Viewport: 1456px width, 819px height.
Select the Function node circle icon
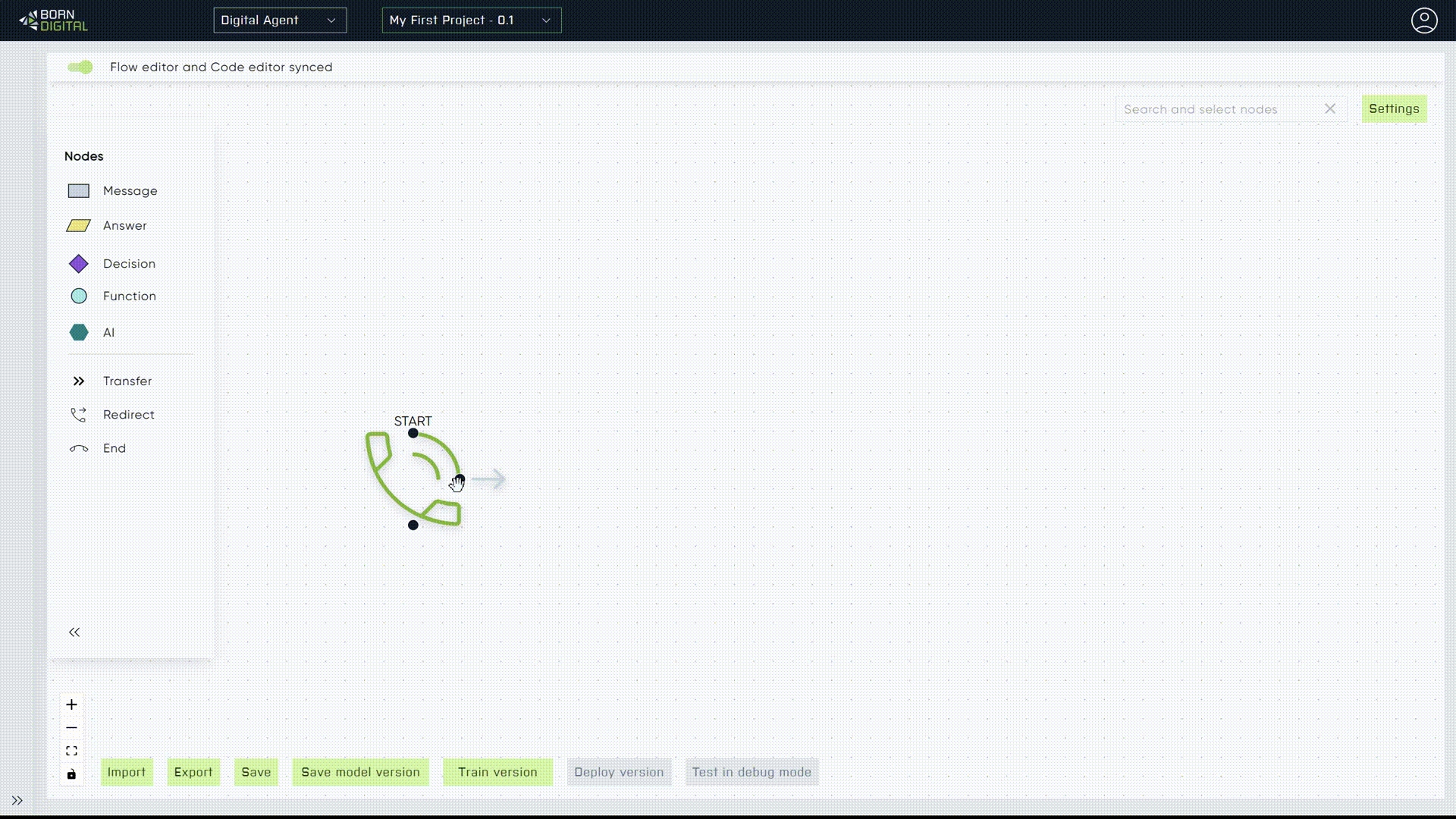tap(79, 297)
